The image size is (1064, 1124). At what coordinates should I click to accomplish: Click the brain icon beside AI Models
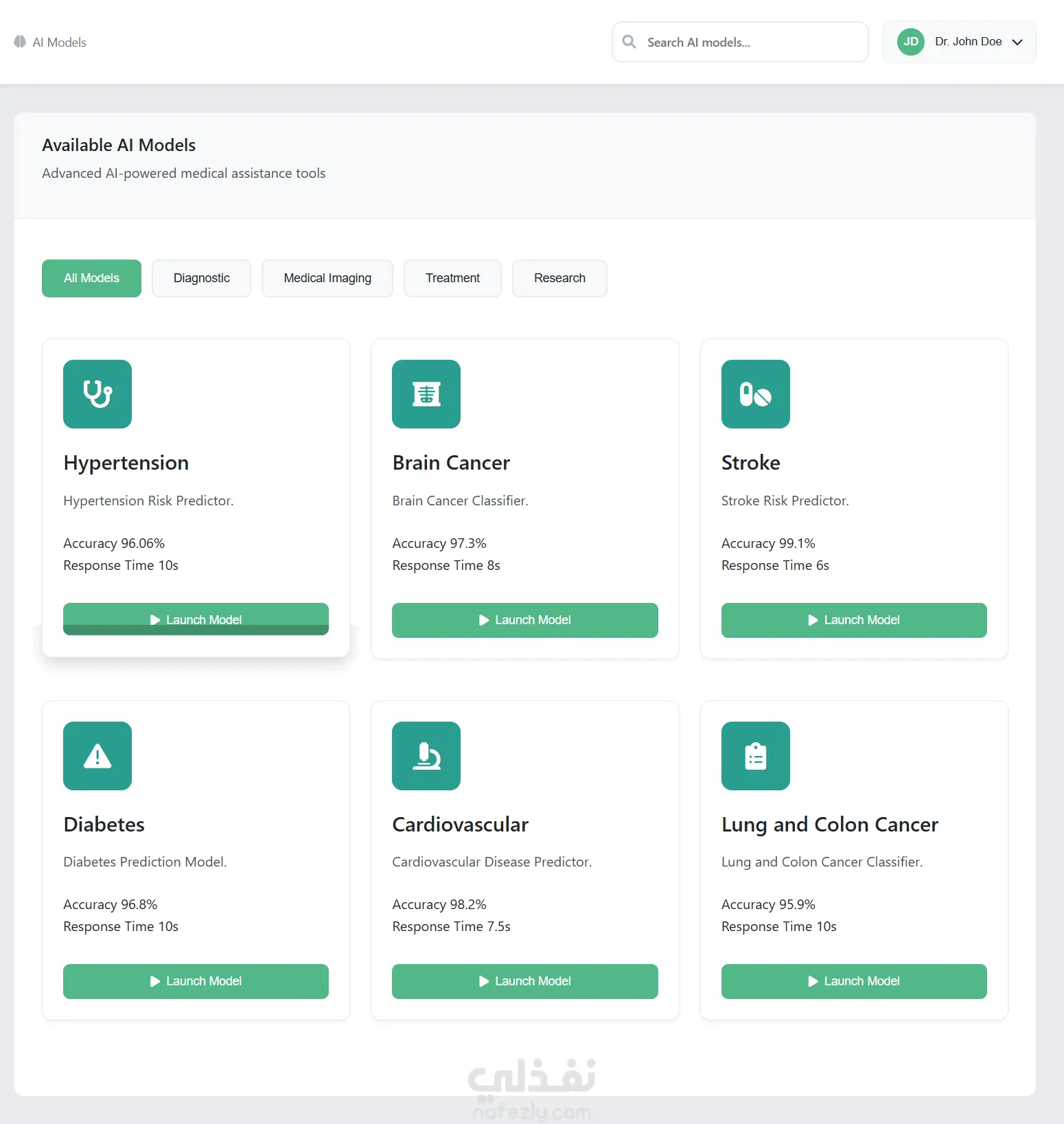pyautogui.click(x=20, y=42)
